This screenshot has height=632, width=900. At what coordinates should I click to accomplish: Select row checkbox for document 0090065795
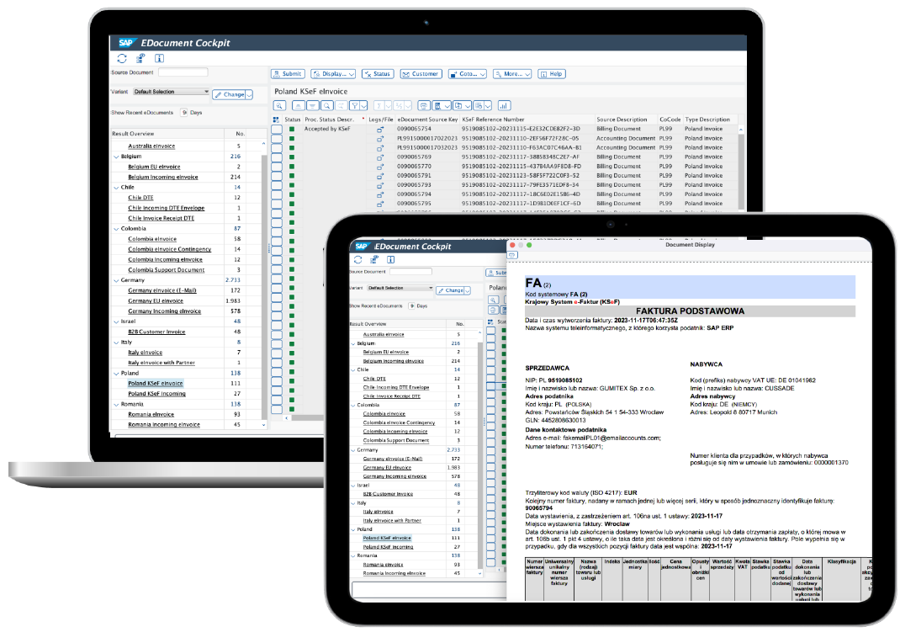pos(277,203)
